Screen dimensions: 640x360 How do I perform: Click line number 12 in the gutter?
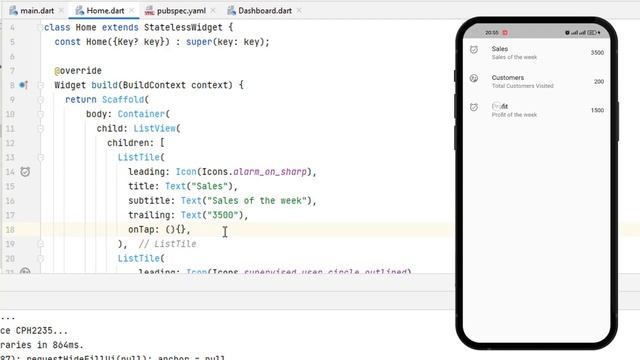pos(10,143)
